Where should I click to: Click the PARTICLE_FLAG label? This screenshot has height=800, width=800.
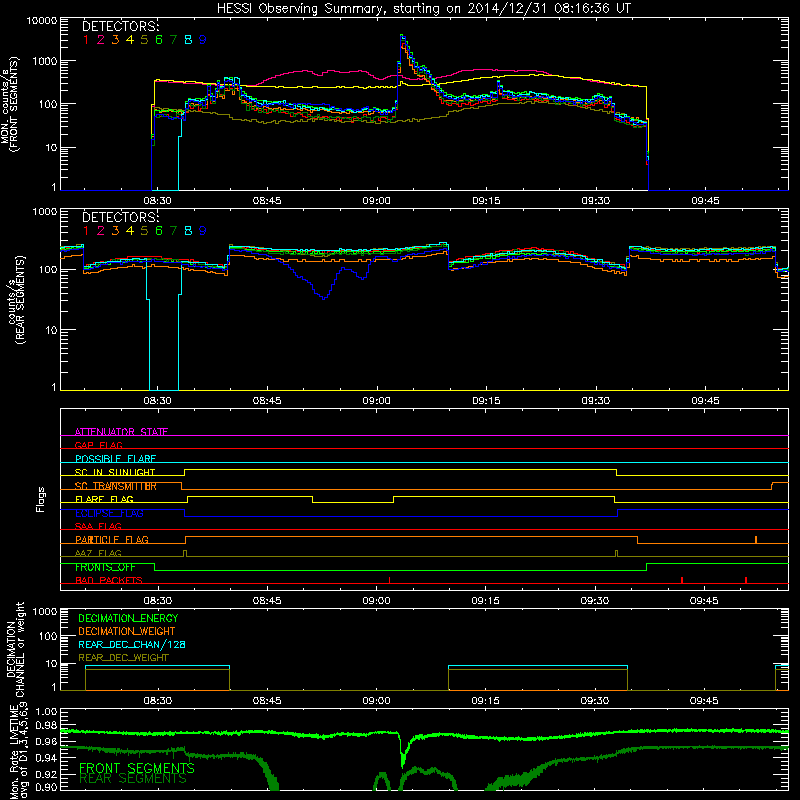pyautogui.click(x=112, y=540)
